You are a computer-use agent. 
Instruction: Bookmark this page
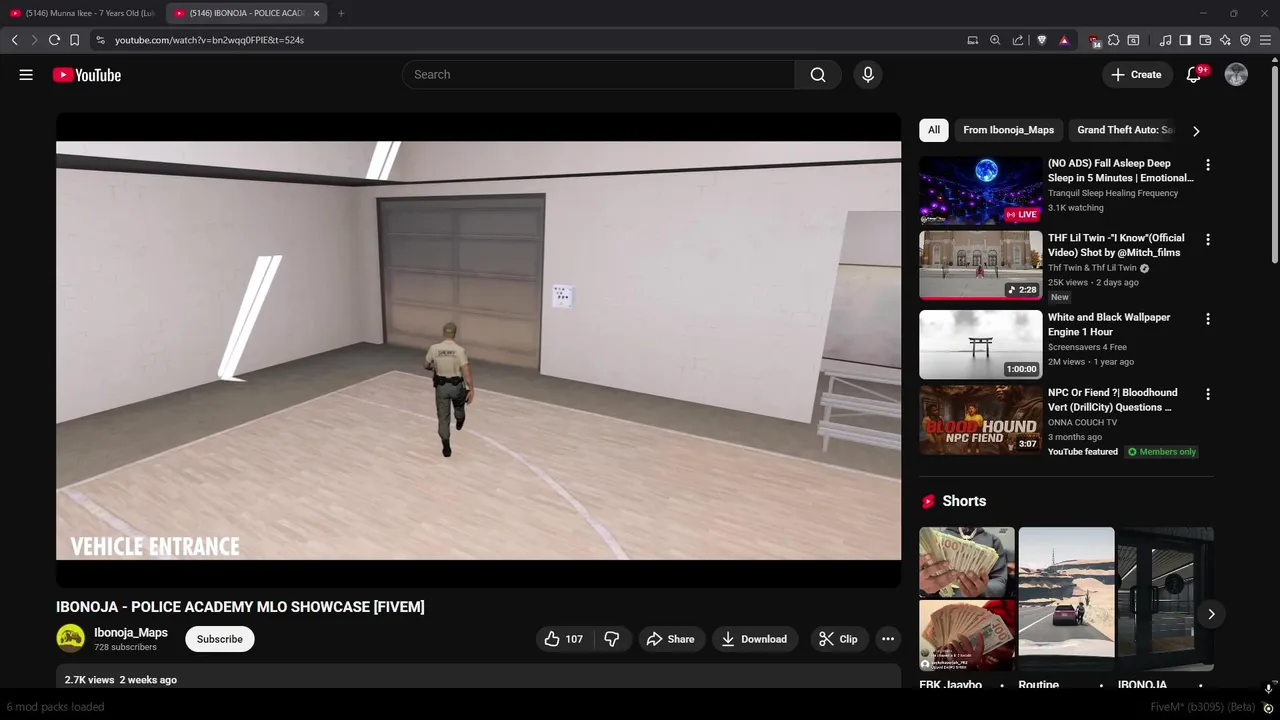click(74, 40)
